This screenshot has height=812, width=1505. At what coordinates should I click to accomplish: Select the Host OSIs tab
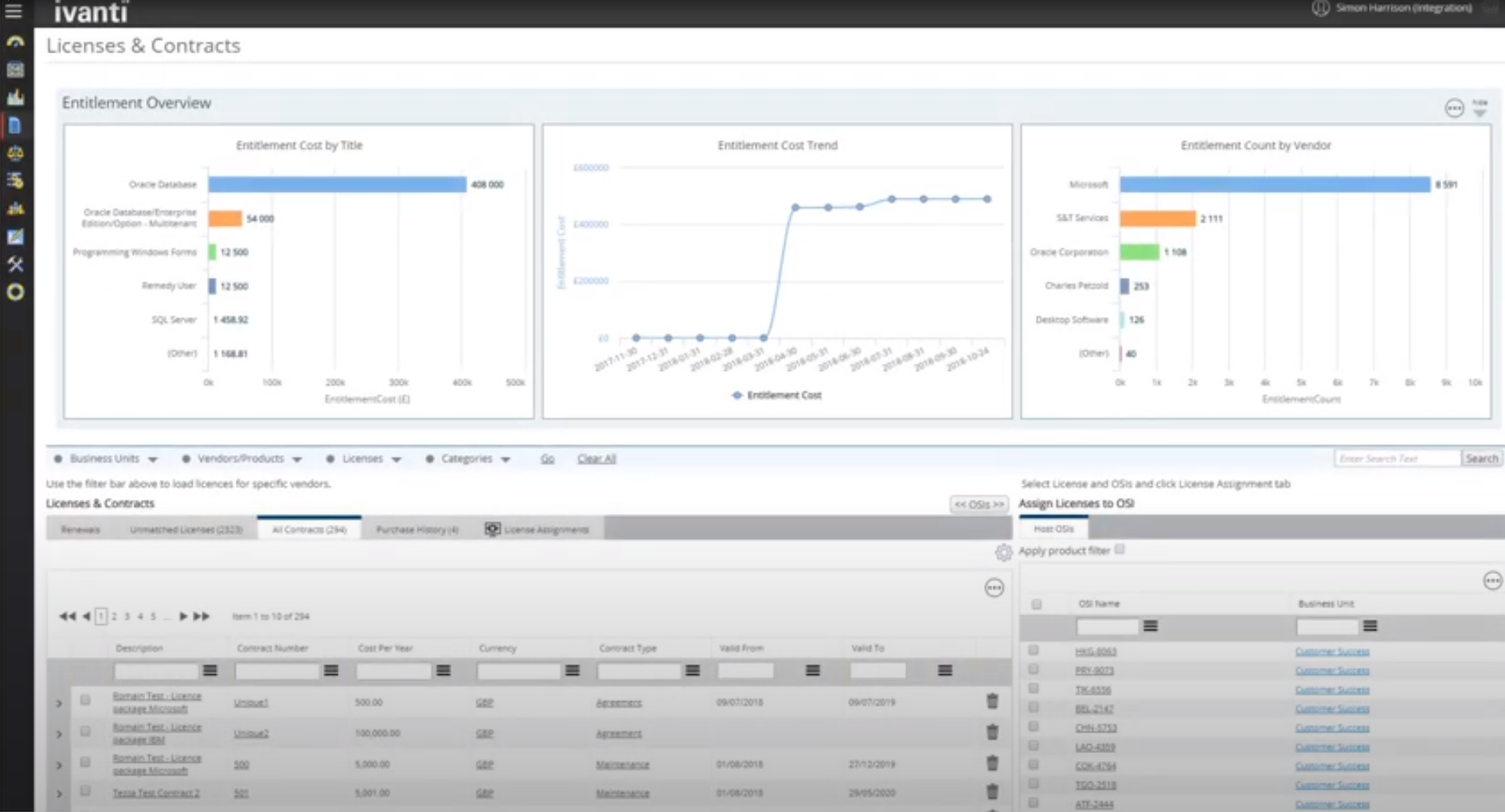click(1053, 529)
